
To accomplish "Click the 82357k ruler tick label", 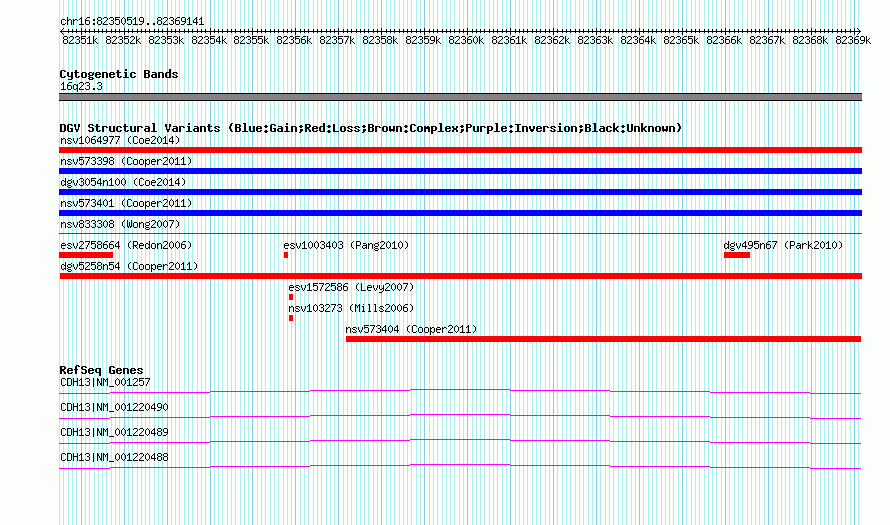I will 337,40.
